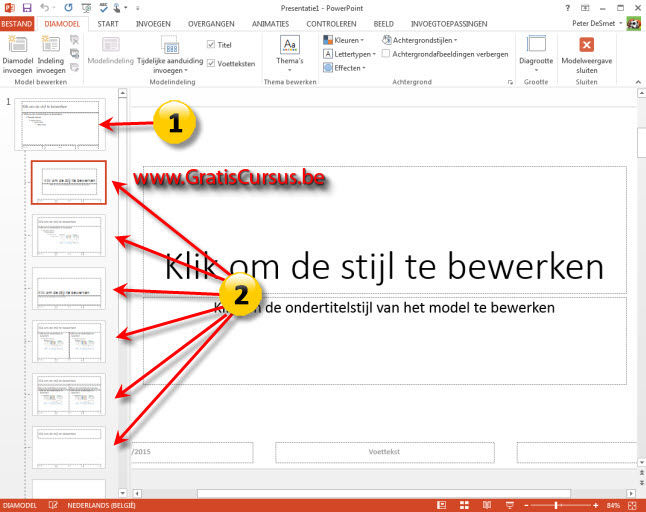Open PowerPoint Help question mark
646x512 pixels.
(x=567, y=8)
